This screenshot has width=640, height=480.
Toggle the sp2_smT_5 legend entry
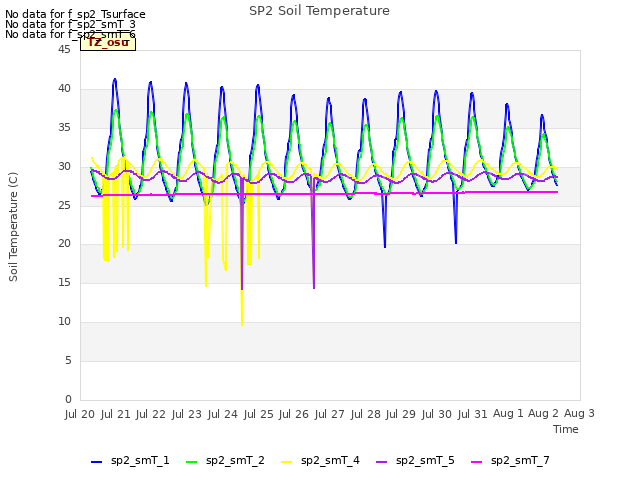tap(415, 461)
